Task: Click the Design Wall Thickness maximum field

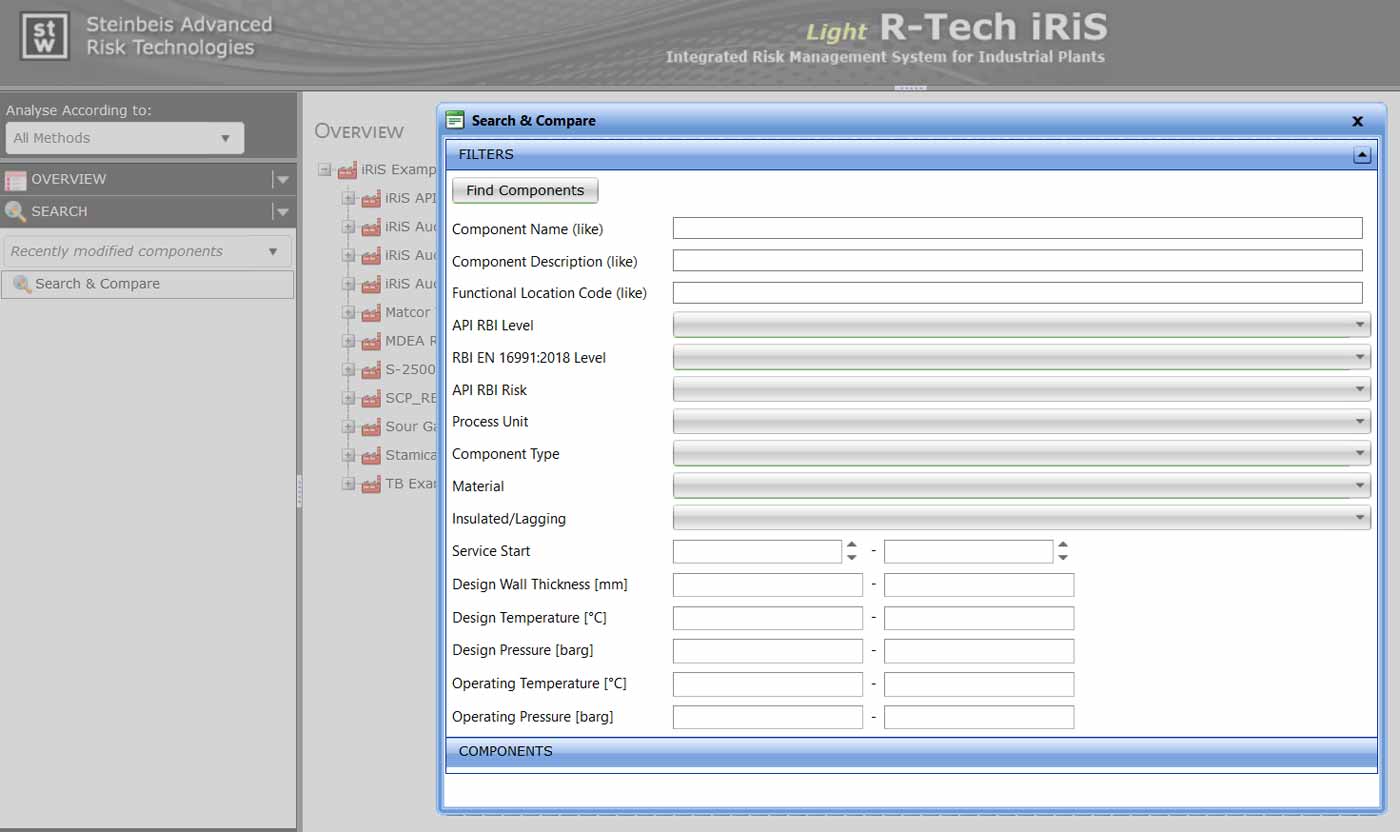Action: [x=978, y=584]
